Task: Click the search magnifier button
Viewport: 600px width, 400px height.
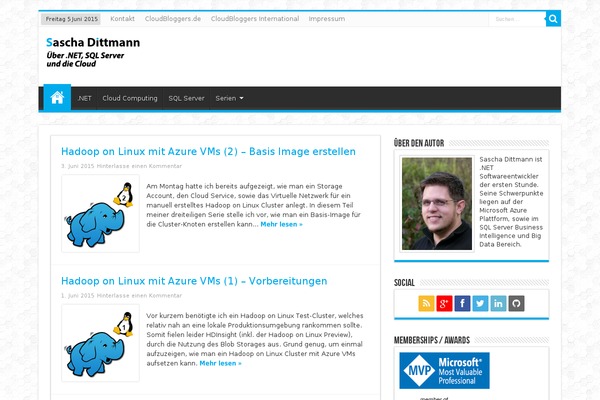Action: 553,19
